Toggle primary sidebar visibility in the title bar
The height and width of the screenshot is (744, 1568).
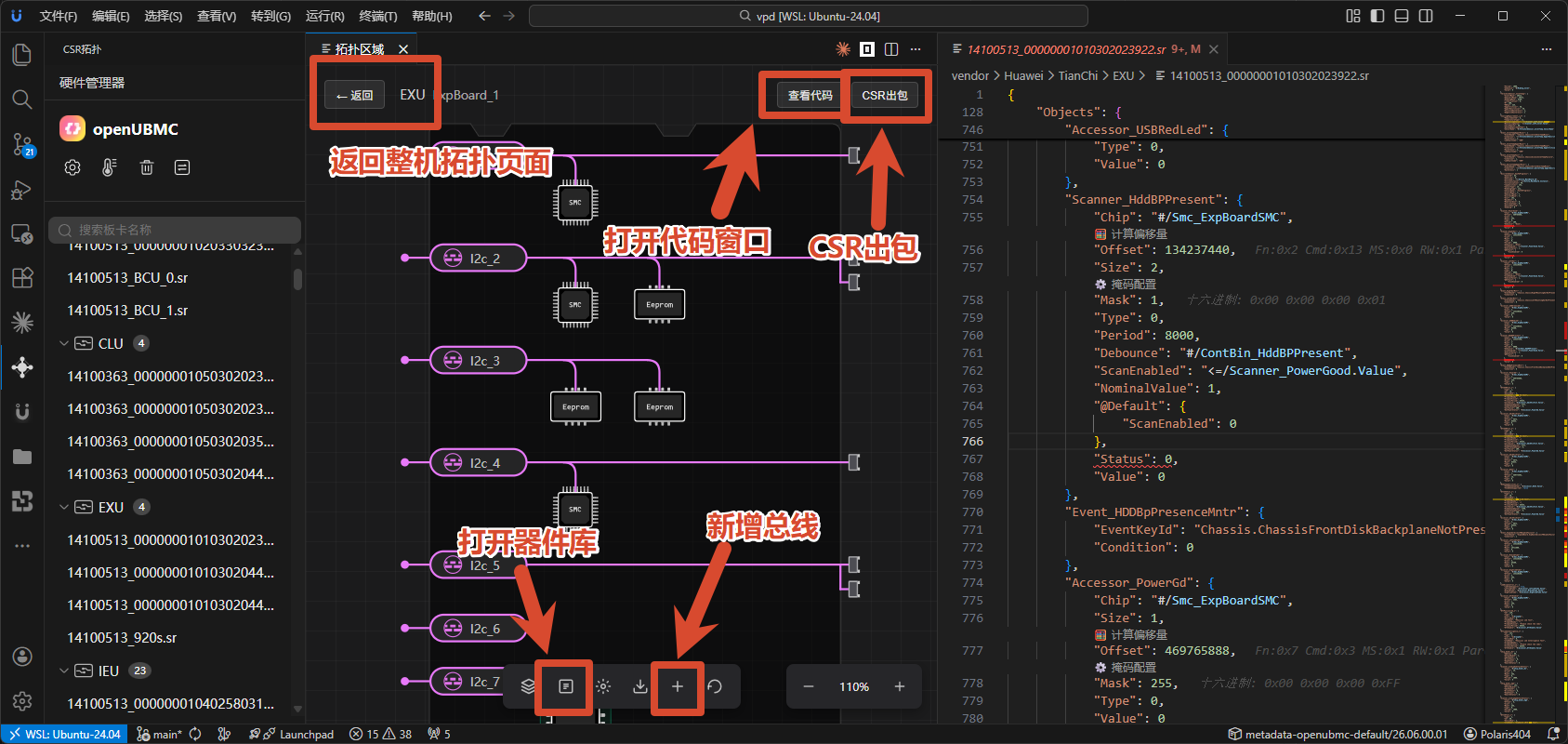pos(1377,16)
